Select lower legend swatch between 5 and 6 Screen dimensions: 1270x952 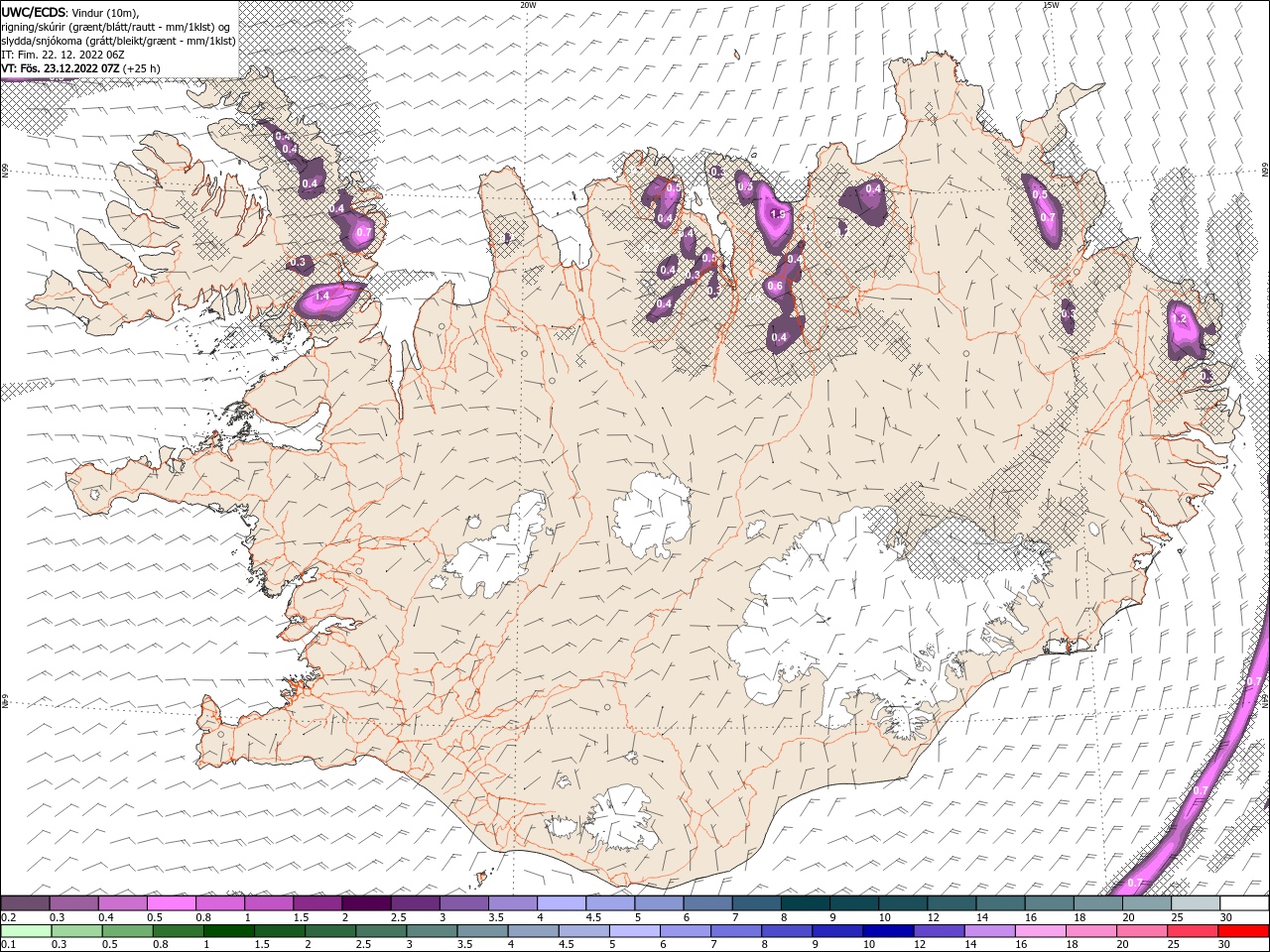tap(634, 931)
